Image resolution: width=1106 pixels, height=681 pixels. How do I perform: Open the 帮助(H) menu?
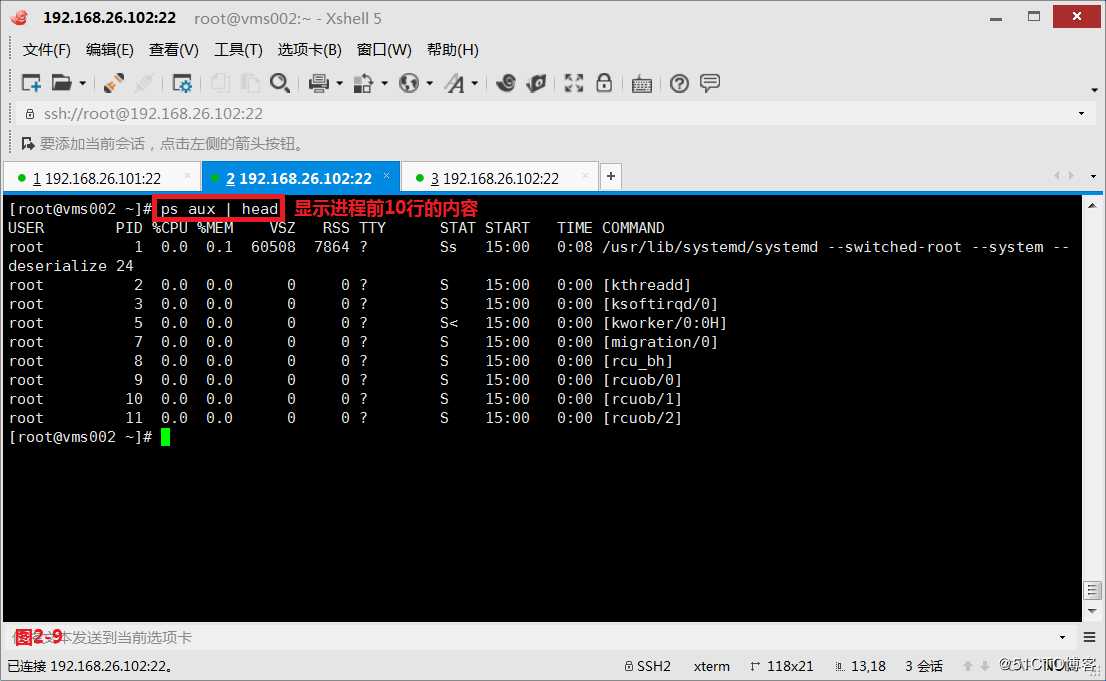(x=453, y=49)
